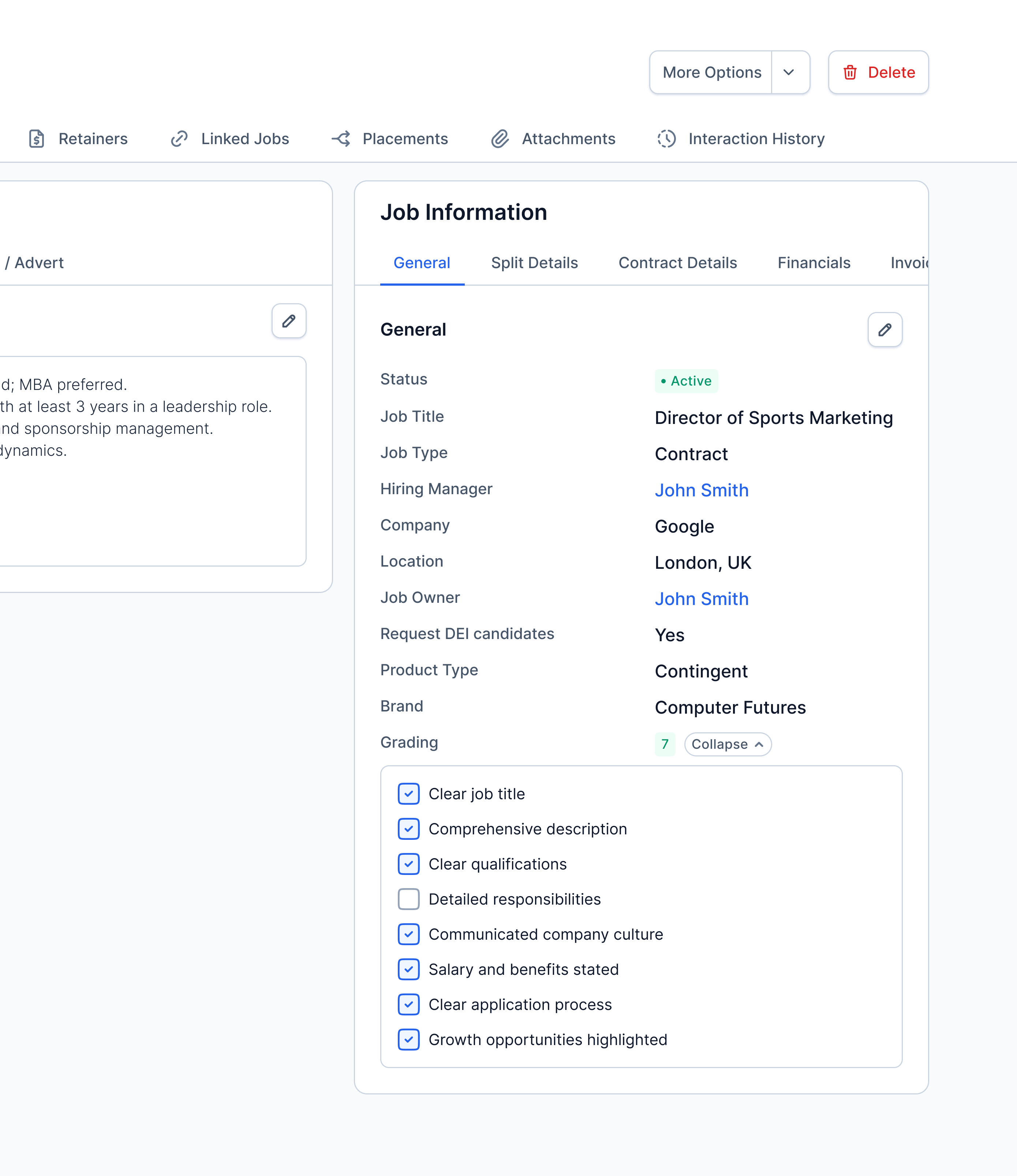
Task: Click the Retainers document icon
Action: 37,139
